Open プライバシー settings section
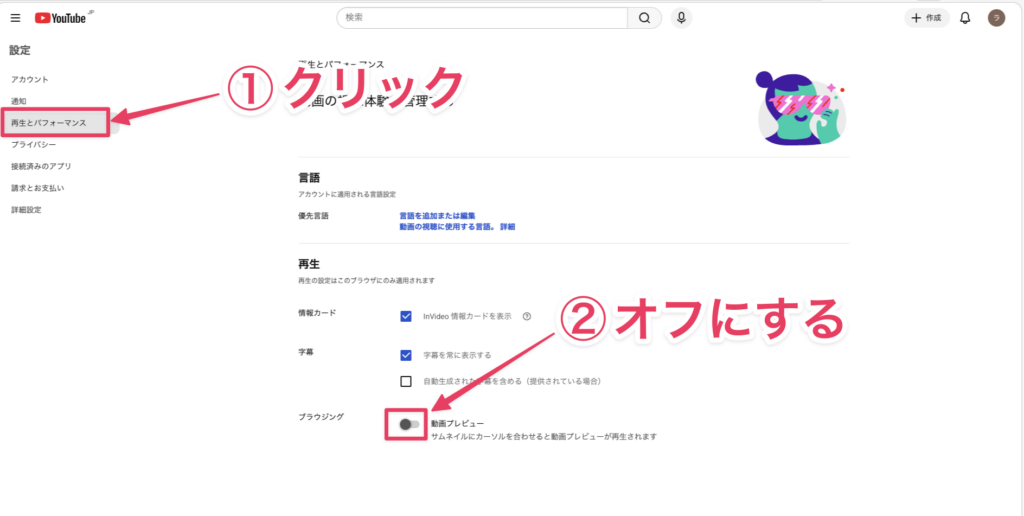This screenshot has width=1024, height=516. pyautogui.click(x=35, y=145)
